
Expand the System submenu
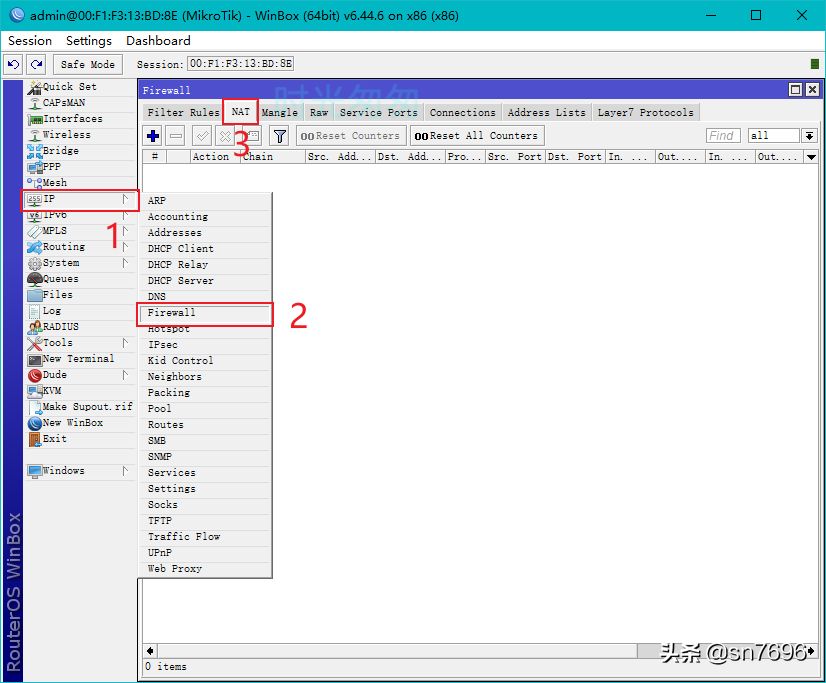pyautogui.click(x=80, y=263)
